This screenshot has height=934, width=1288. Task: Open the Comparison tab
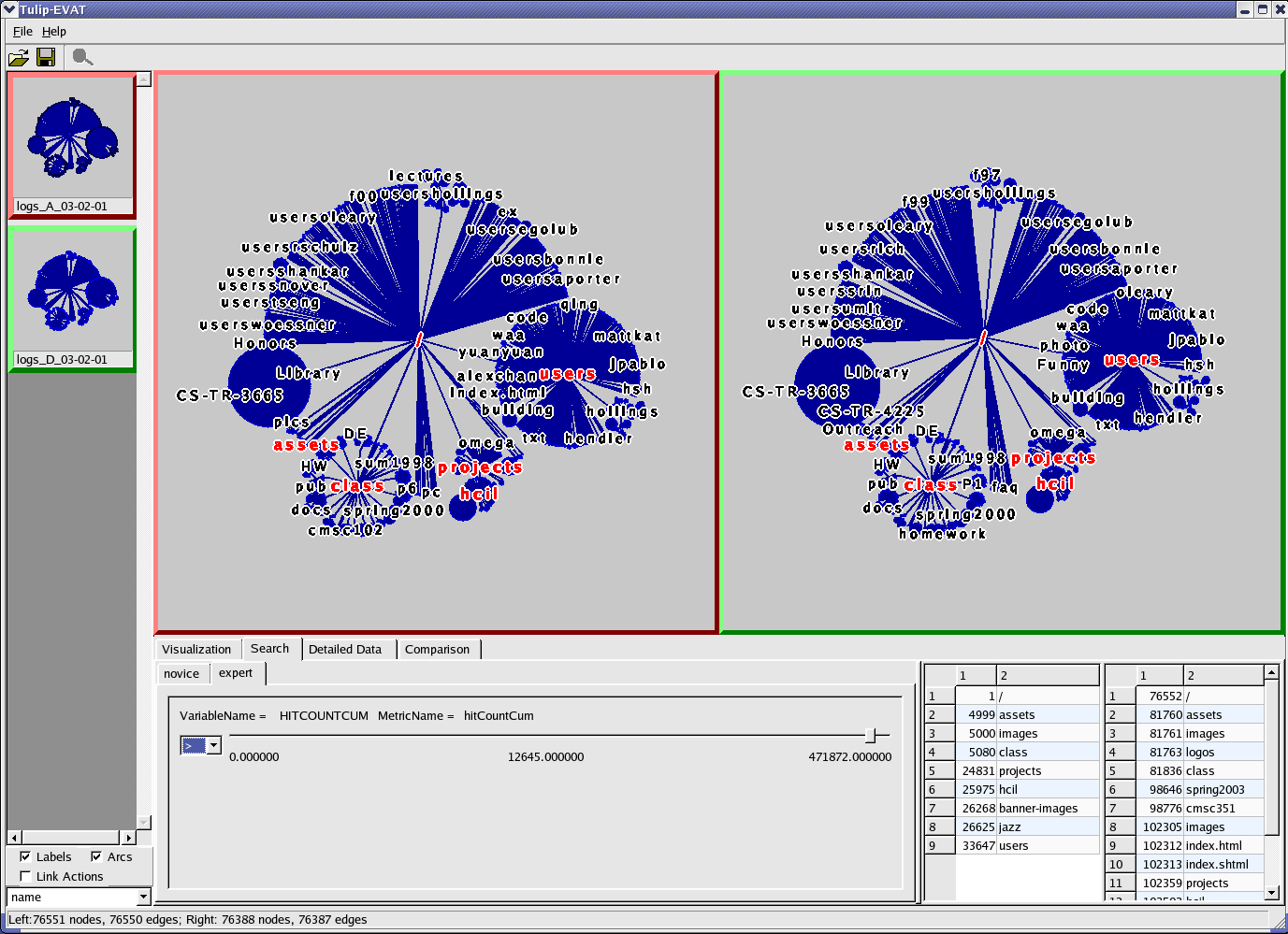(x=437, y=649)
